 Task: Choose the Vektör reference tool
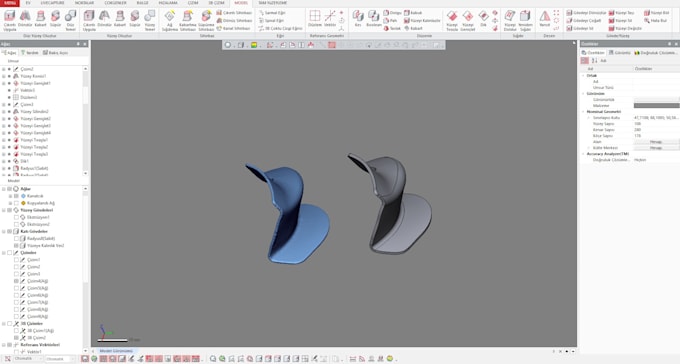tap(330, 19)
